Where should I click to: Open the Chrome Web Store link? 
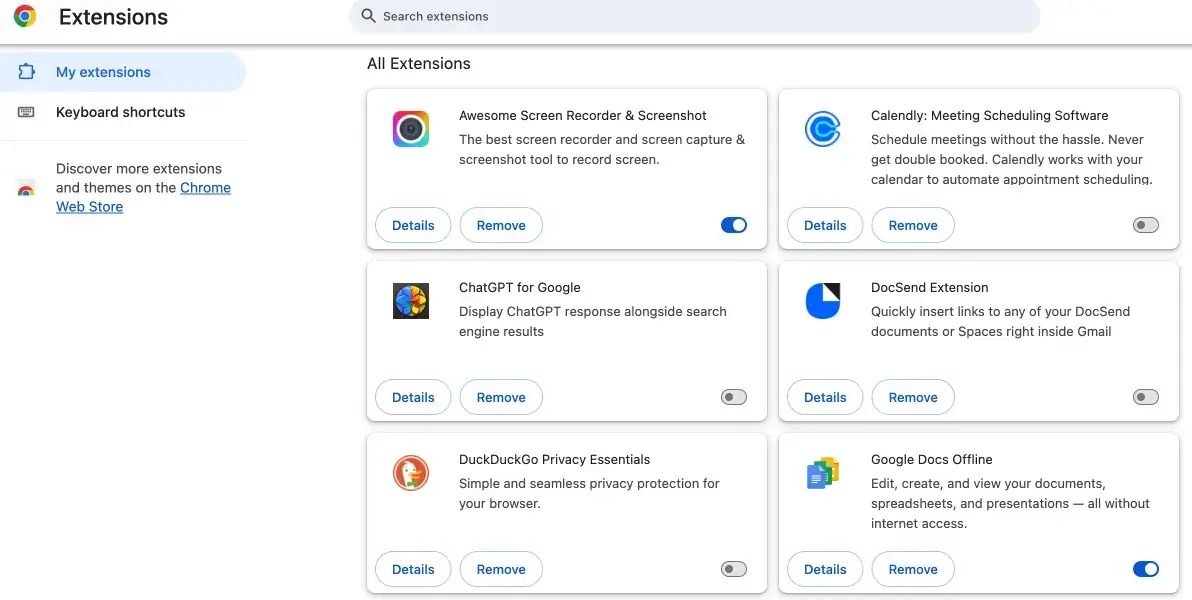click(144, 197)
